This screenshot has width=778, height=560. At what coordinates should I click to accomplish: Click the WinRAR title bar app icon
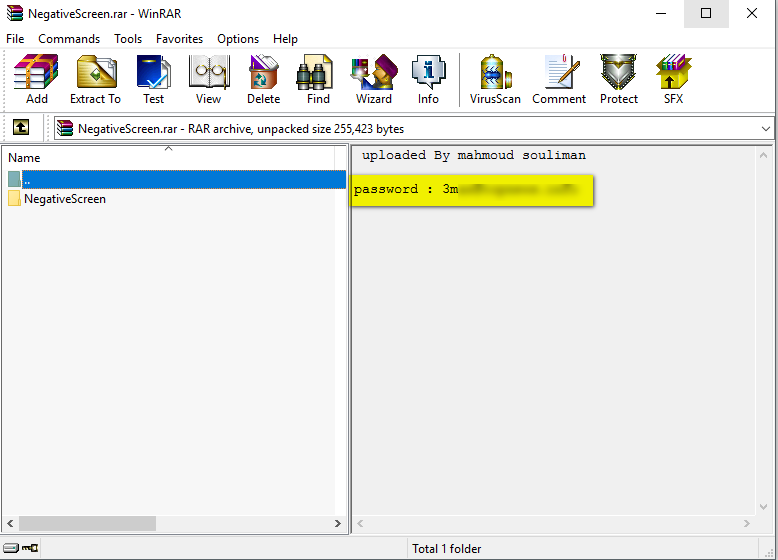coord(15,13)
